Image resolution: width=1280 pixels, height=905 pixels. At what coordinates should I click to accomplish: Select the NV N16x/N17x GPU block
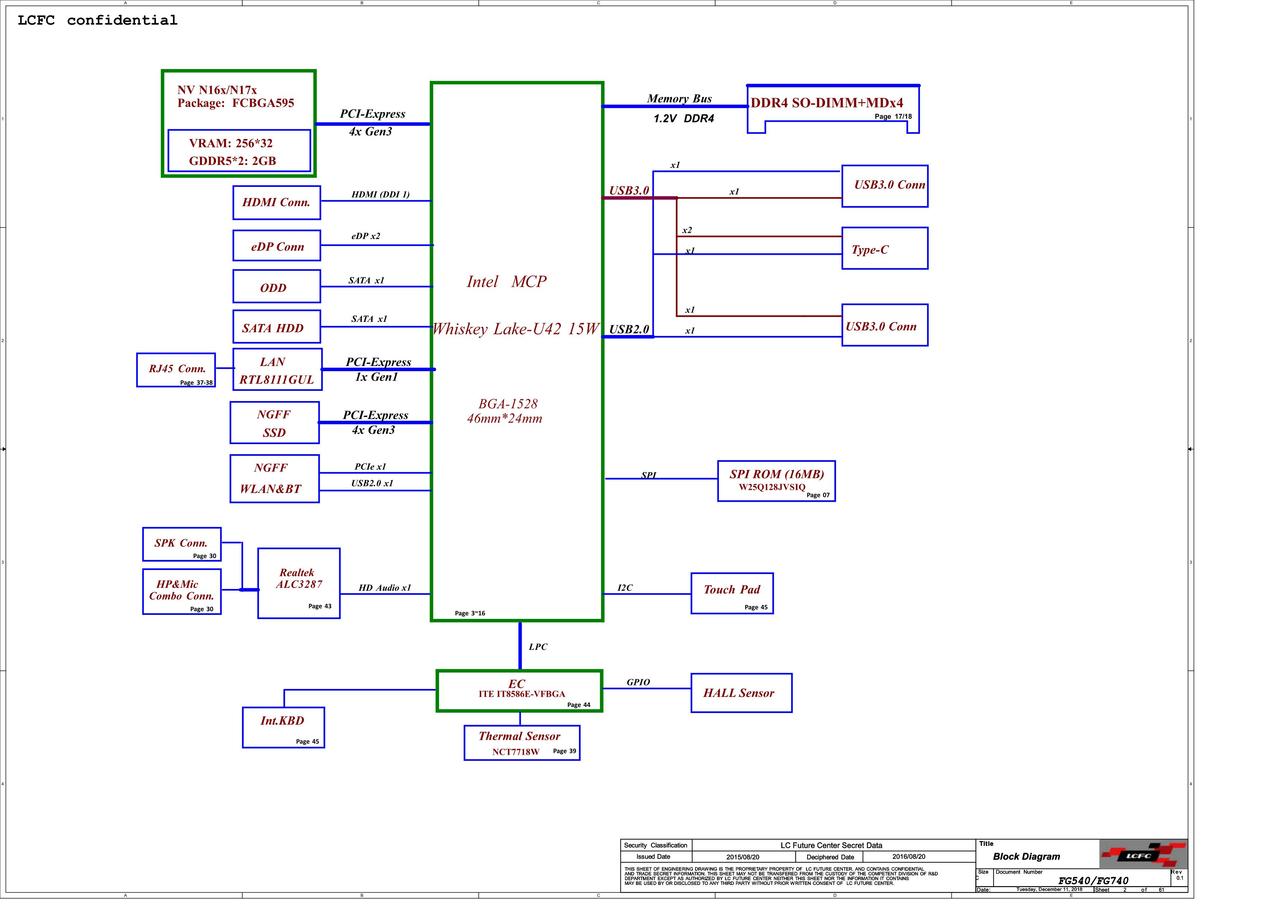(239, 123)
